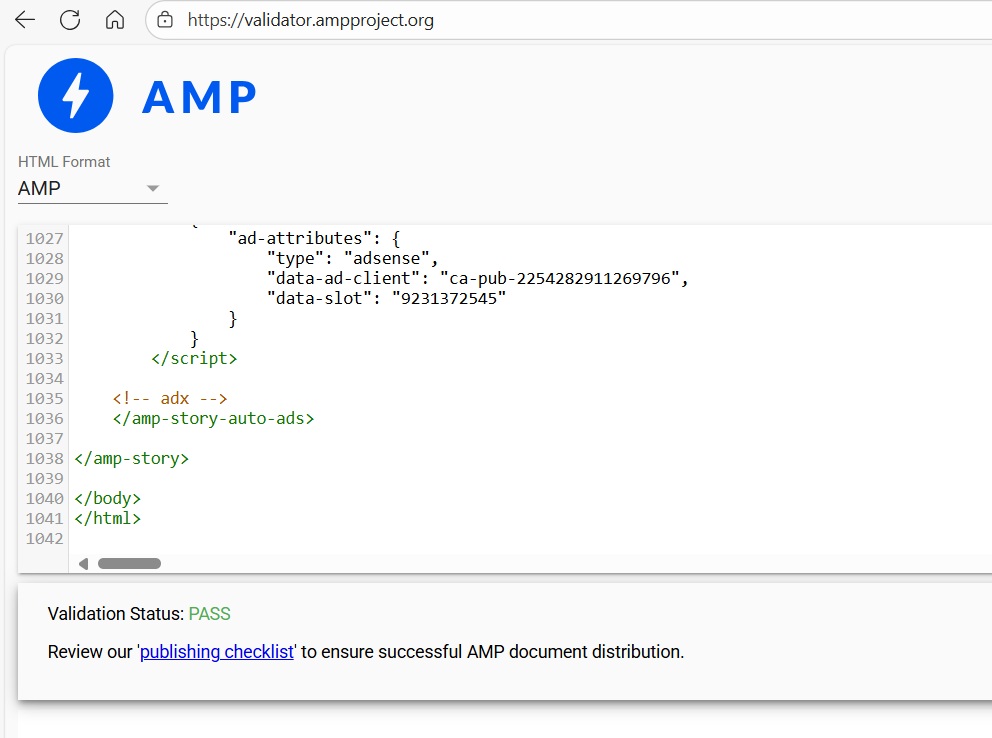View site security lock information

(165, 20)
